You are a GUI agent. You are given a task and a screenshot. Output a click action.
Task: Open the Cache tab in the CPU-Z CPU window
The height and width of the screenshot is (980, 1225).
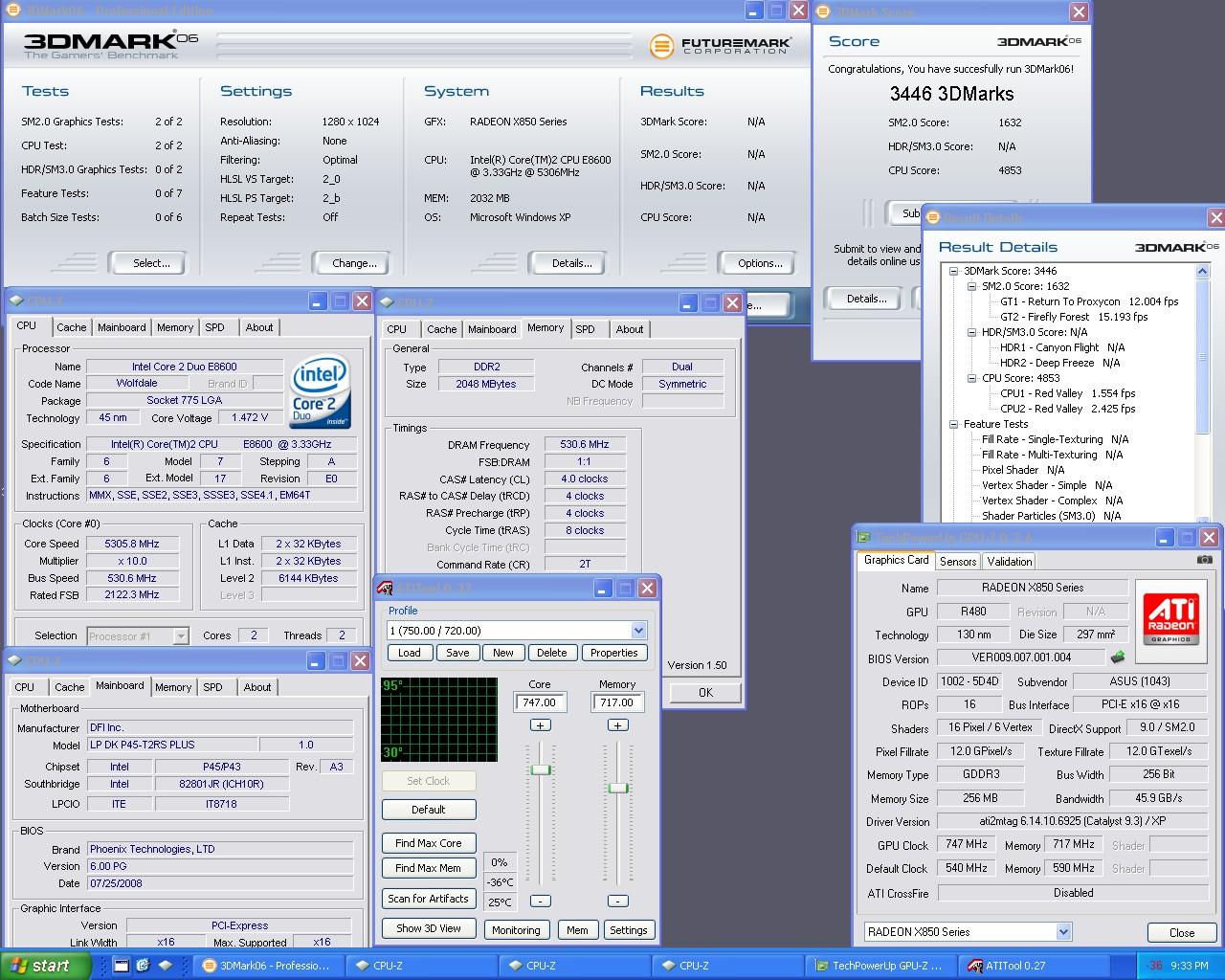(72, 327)
